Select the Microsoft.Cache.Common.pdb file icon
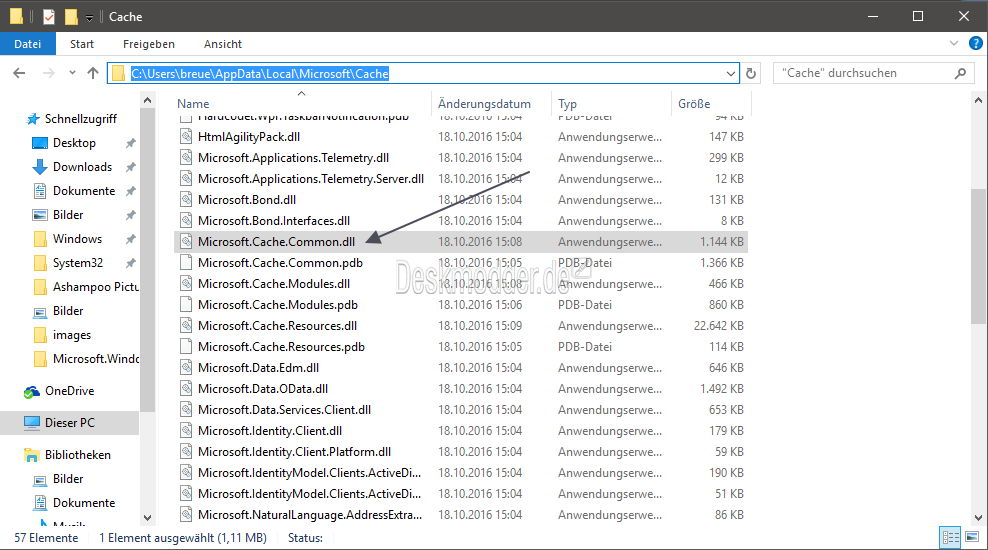 186,263
